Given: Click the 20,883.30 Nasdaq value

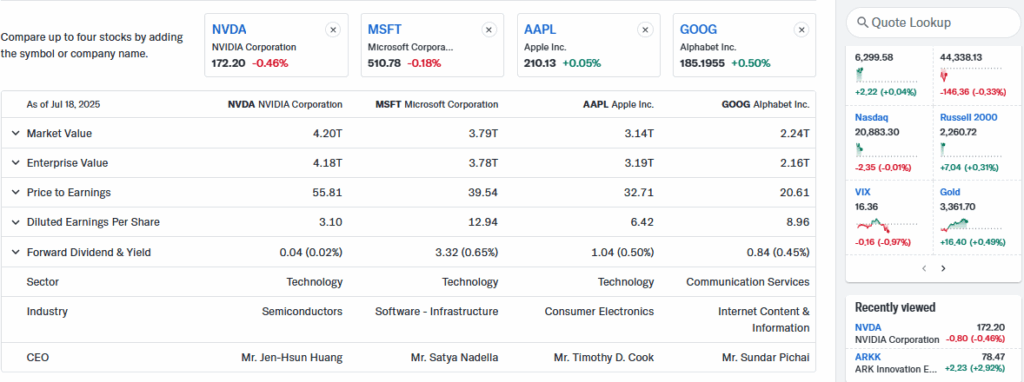Looking at the screenshot, I should (878, 132).
